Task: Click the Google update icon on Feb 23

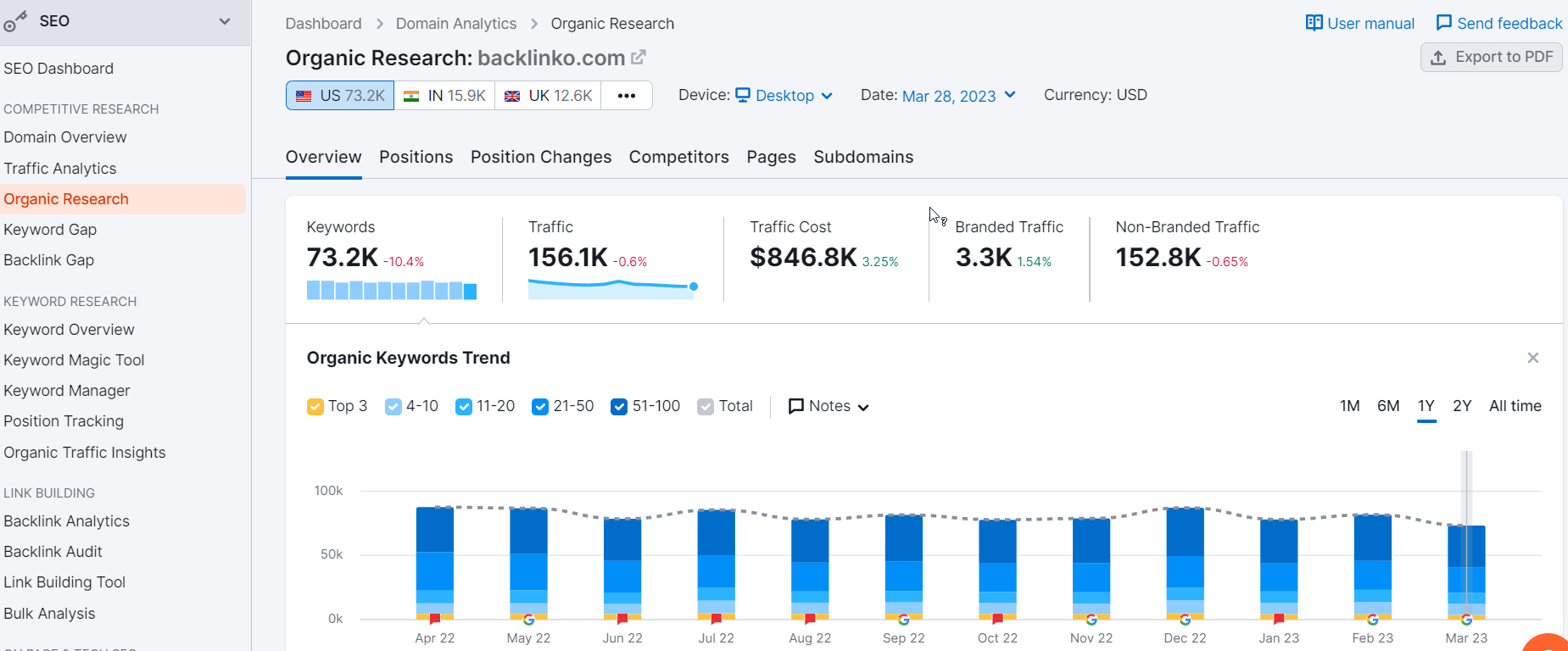Action: click(x=1373, y=620)
